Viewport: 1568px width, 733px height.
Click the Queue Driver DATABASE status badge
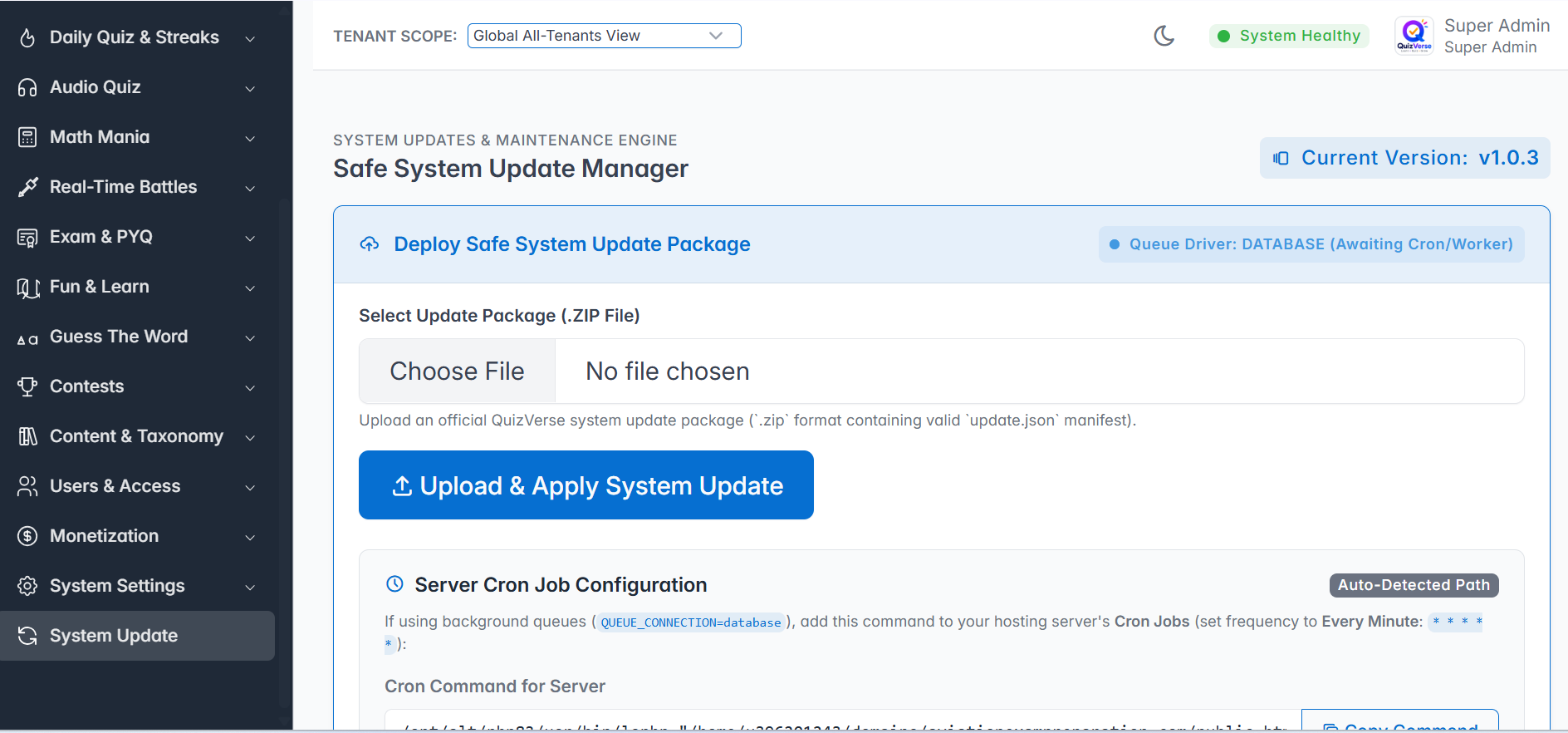1311,244
